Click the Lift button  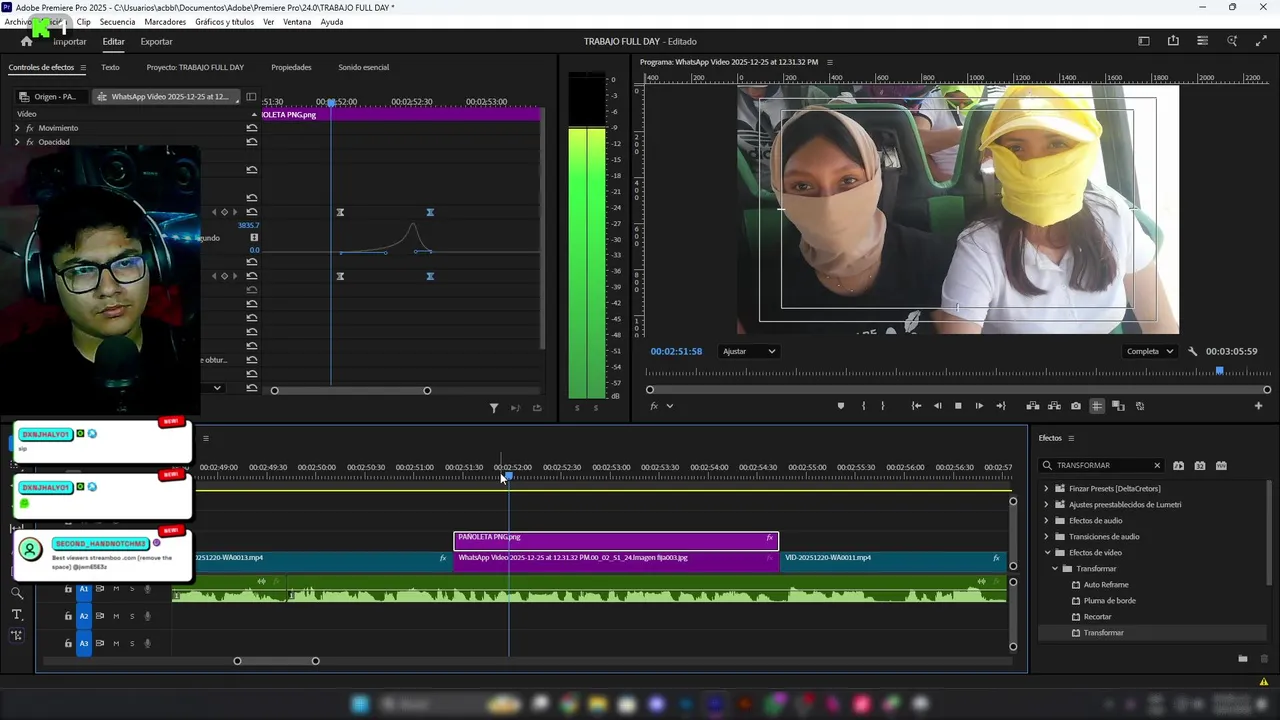click(x=1033, y=406)
